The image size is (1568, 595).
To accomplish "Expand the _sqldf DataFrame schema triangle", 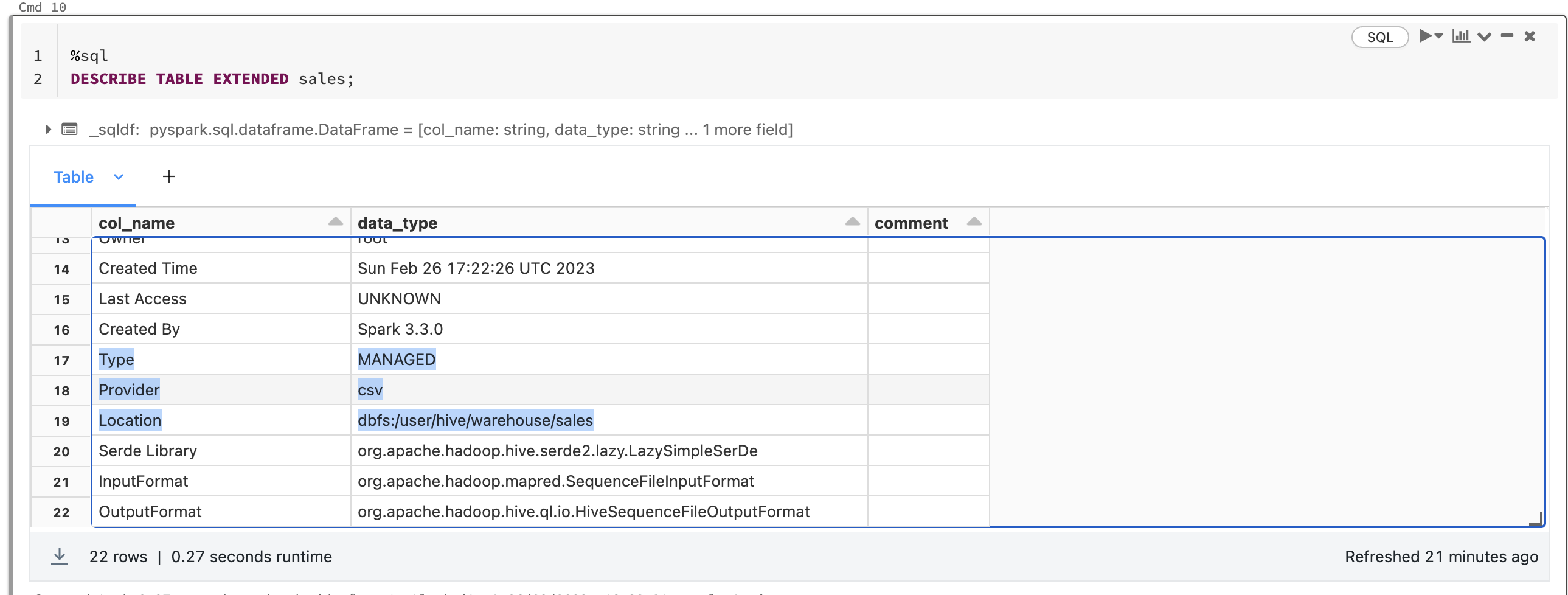I will coord(48,129).
